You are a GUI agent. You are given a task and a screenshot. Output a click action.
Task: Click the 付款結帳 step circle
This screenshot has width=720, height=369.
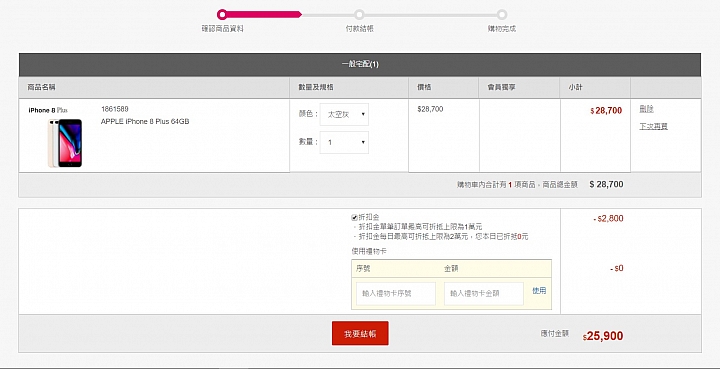point(360,14)
